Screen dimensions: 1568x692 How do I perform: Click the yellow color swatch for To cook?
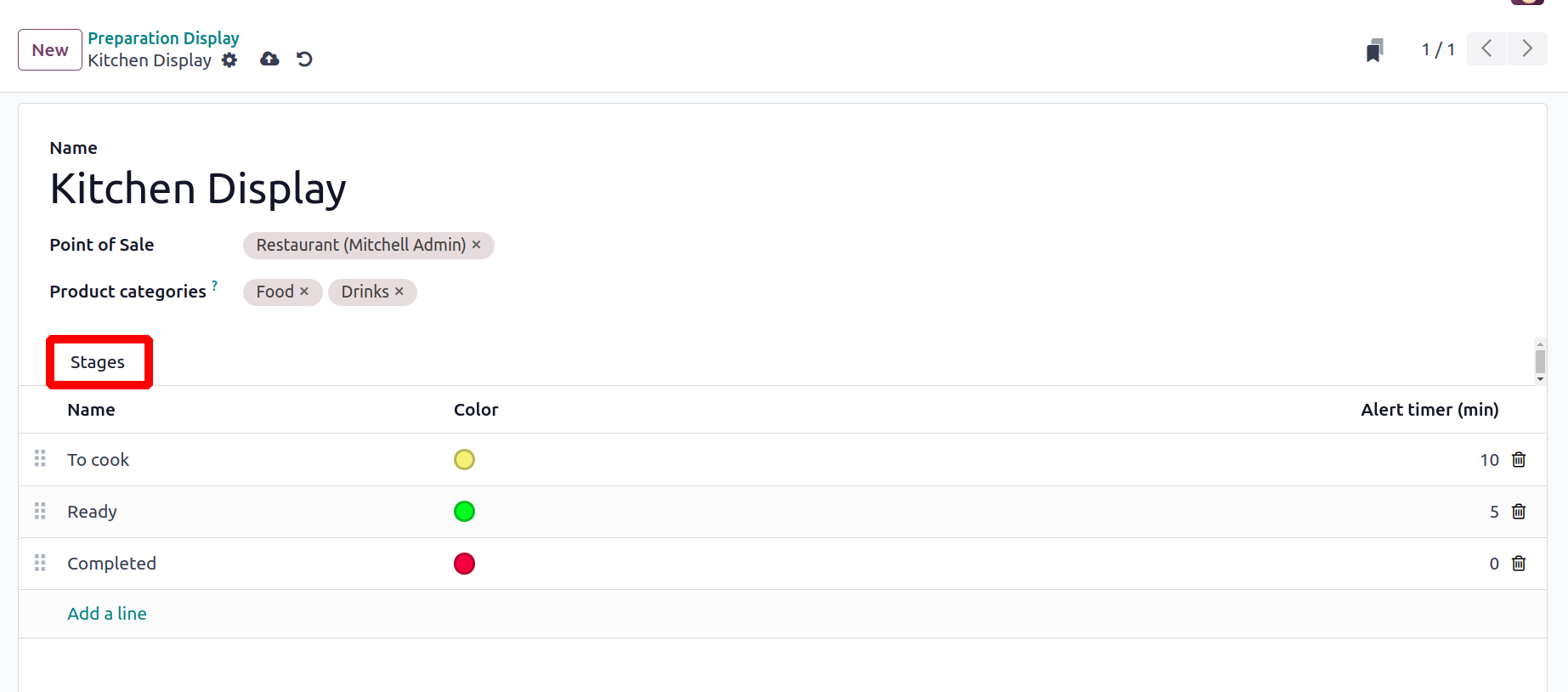[x=464, y=460]
